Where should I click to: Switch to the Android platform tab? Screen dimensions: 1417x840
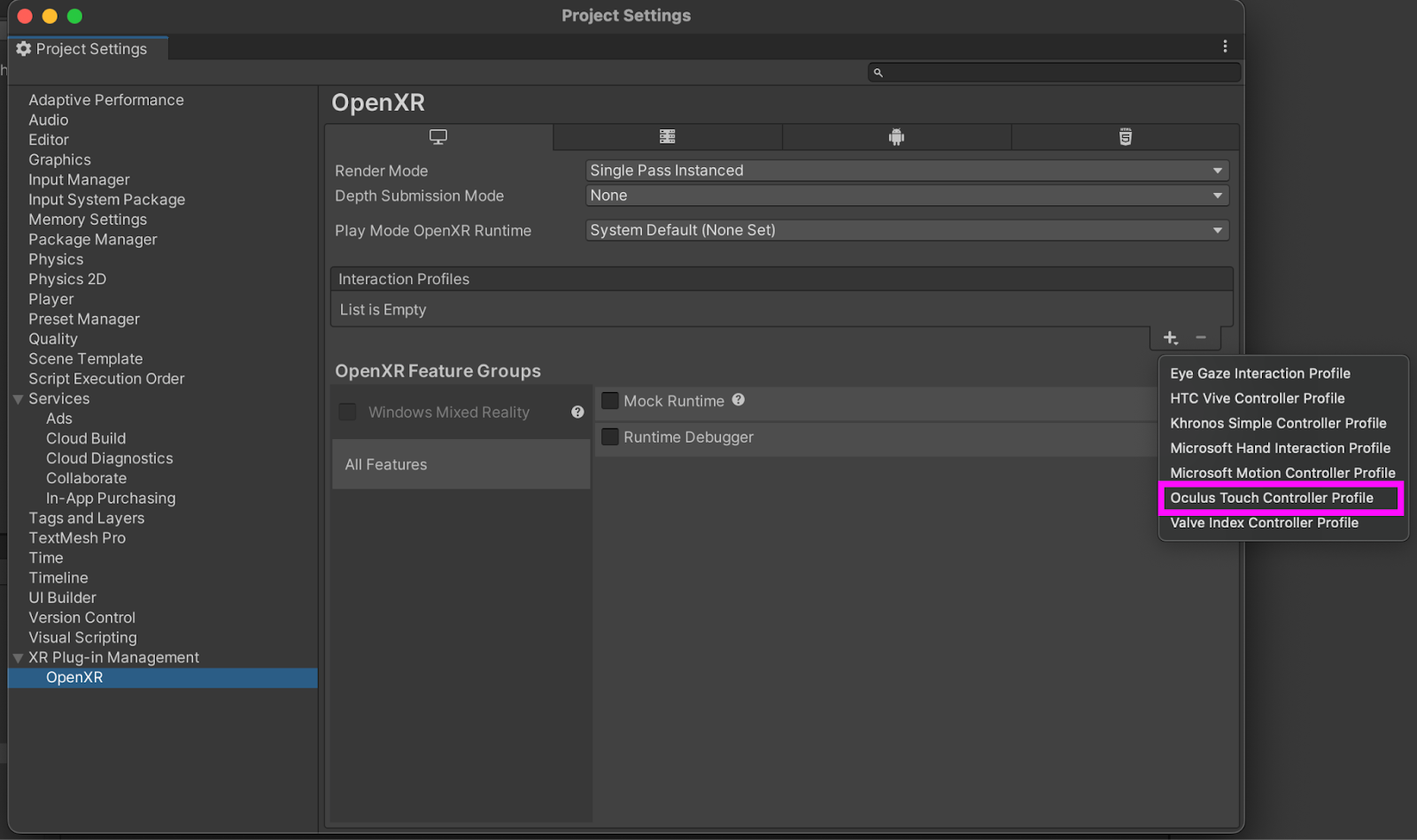(896, 137)
